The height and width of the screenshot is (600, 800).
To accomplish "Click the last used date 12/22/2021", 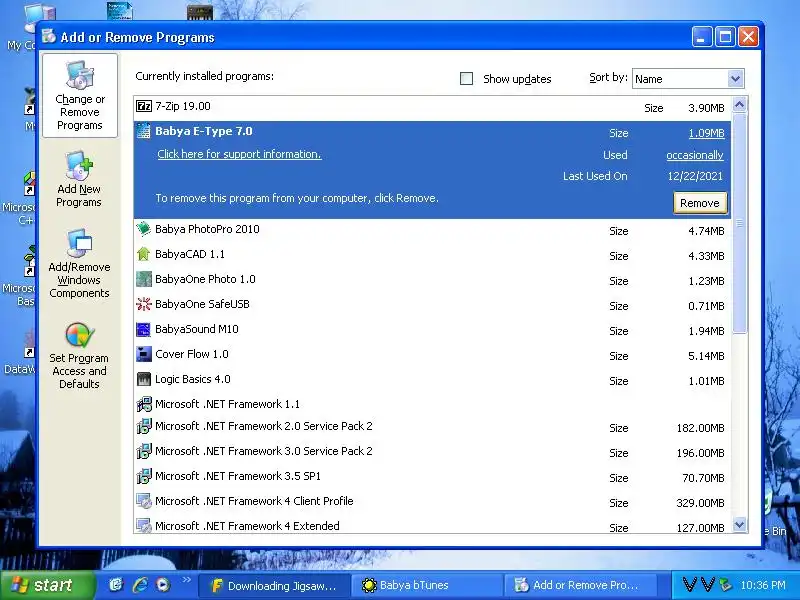I will pos(695,177).
